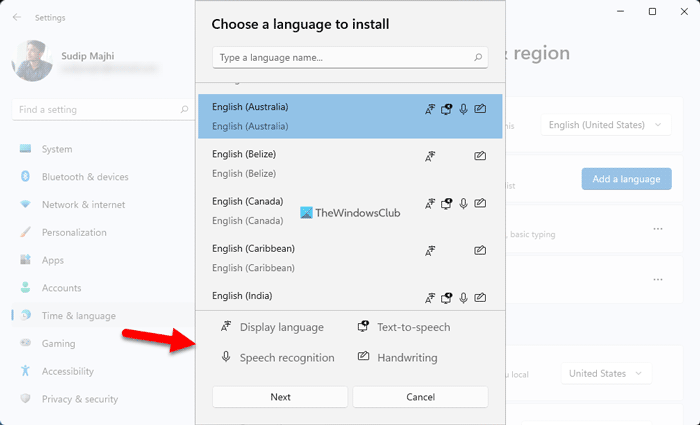Cancel the language install dialog
The image size is (700, 425).
tap(420, 397)
